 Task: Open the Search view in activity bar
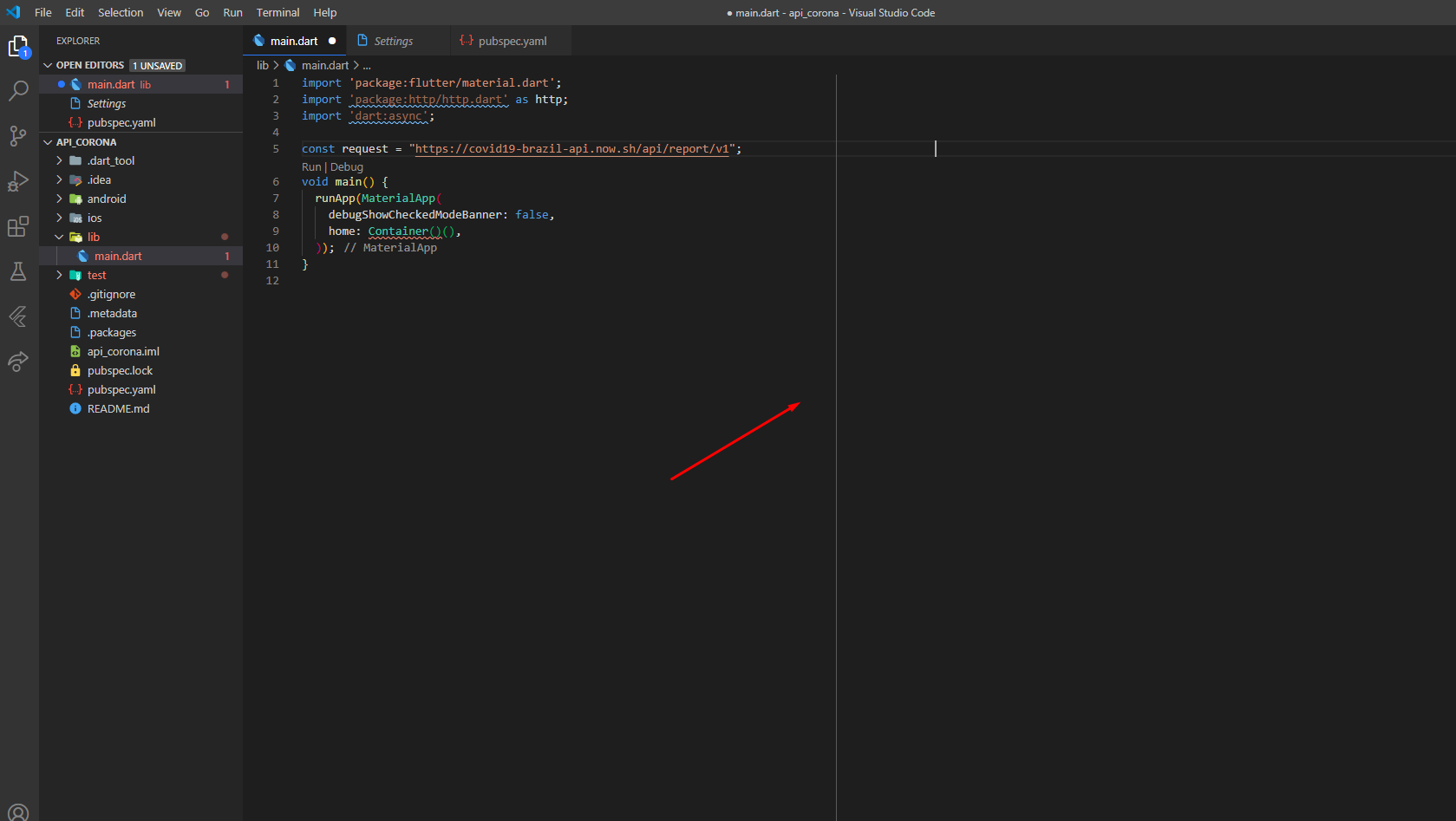[x=18, y=91]
